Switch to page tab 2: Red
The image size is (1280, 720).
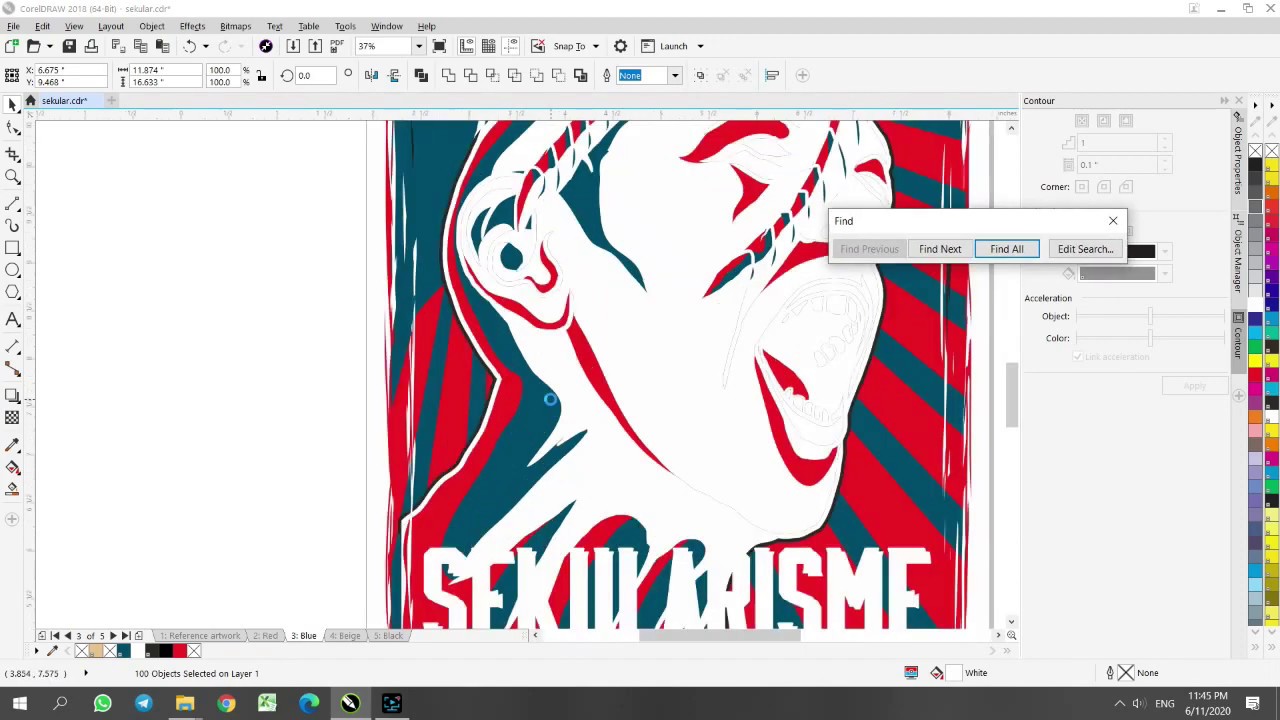(x=265, y=636)
